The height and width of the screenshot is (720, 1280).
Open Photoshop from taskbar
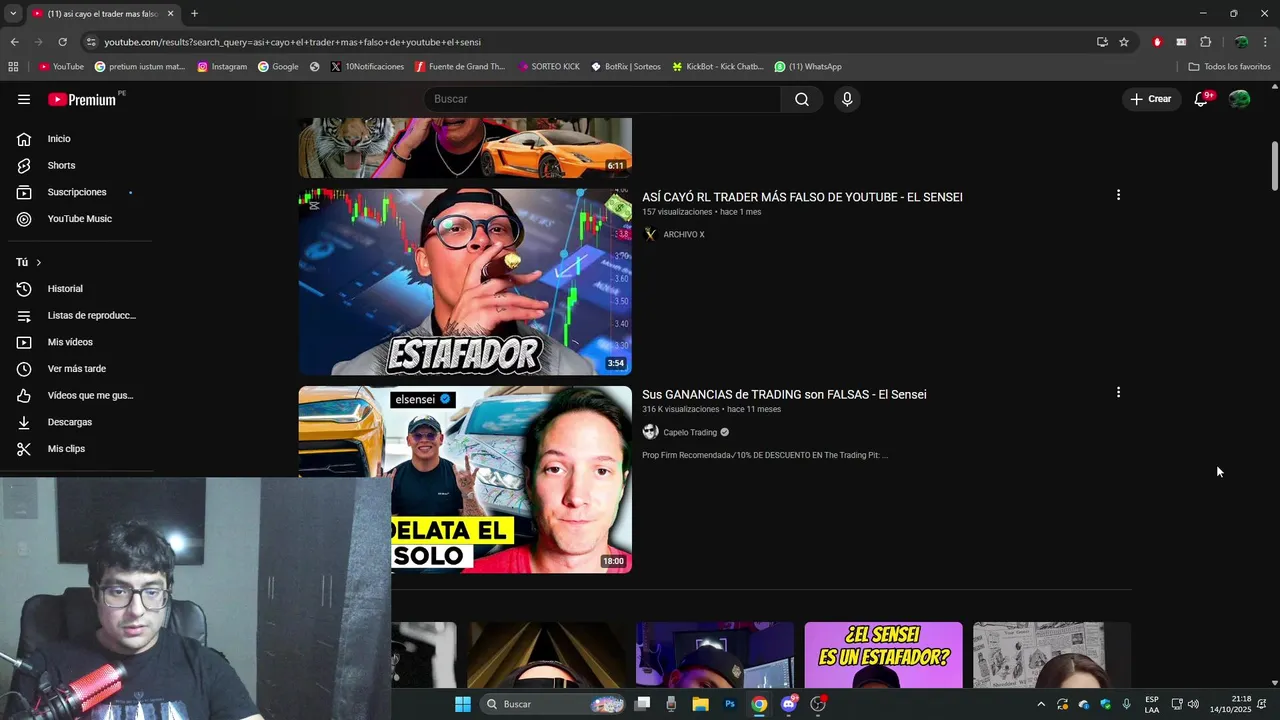click(x=730, y=704)
